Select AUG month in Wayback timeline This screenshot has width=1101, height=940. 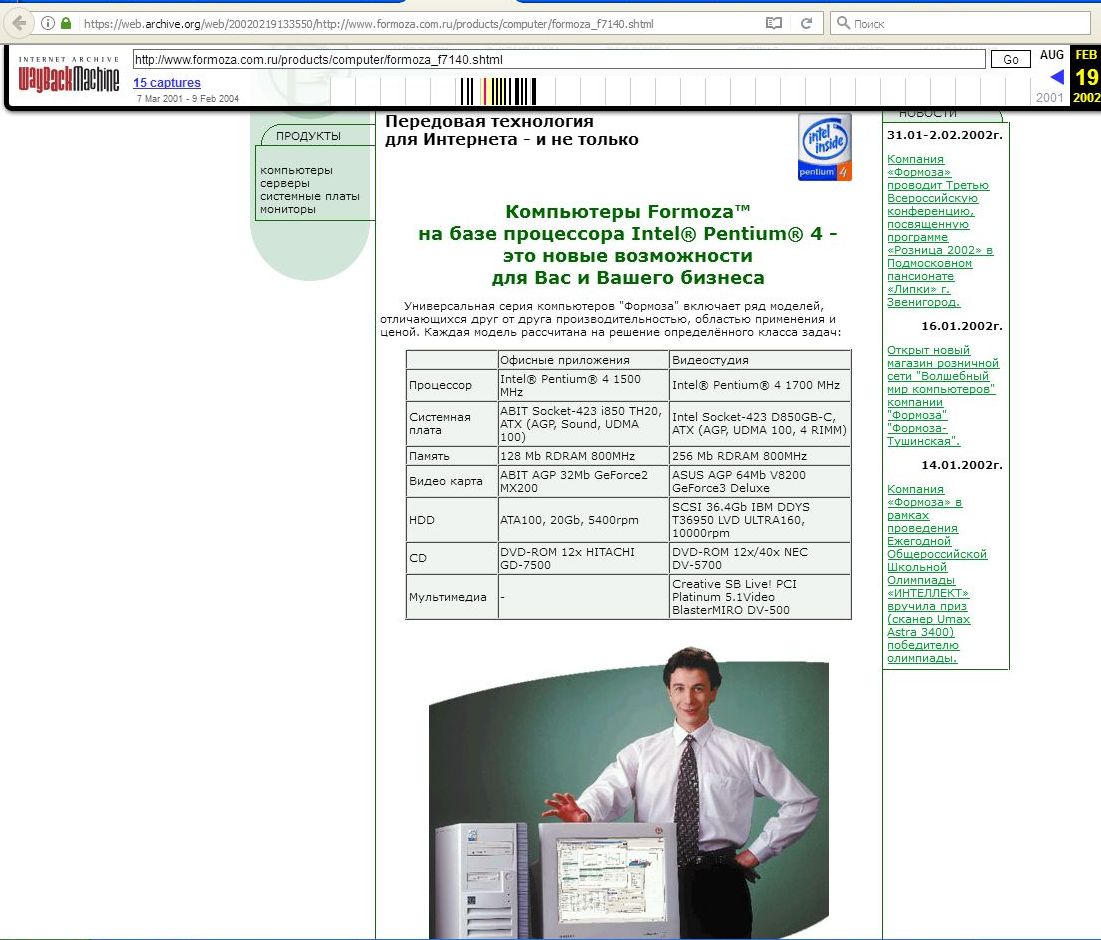pos(1051,55)
